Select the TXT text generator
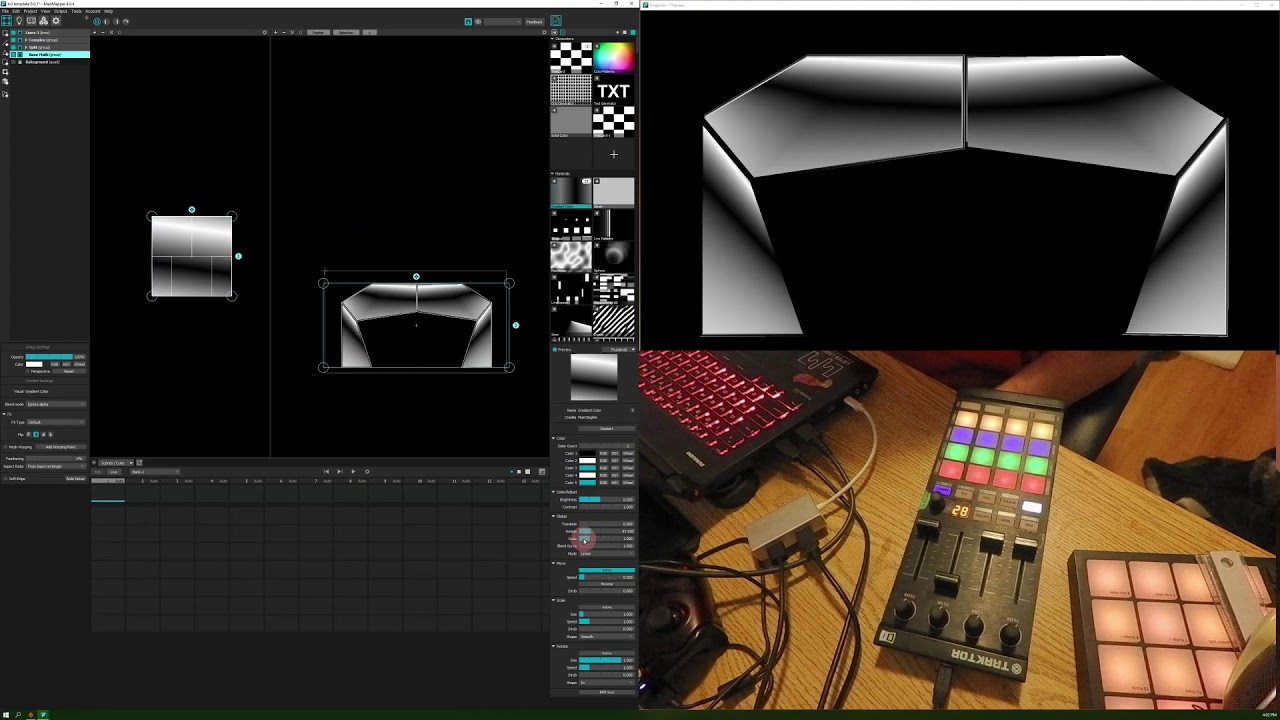This screenshot has height=720, width=1280. [x=613, y=90]
